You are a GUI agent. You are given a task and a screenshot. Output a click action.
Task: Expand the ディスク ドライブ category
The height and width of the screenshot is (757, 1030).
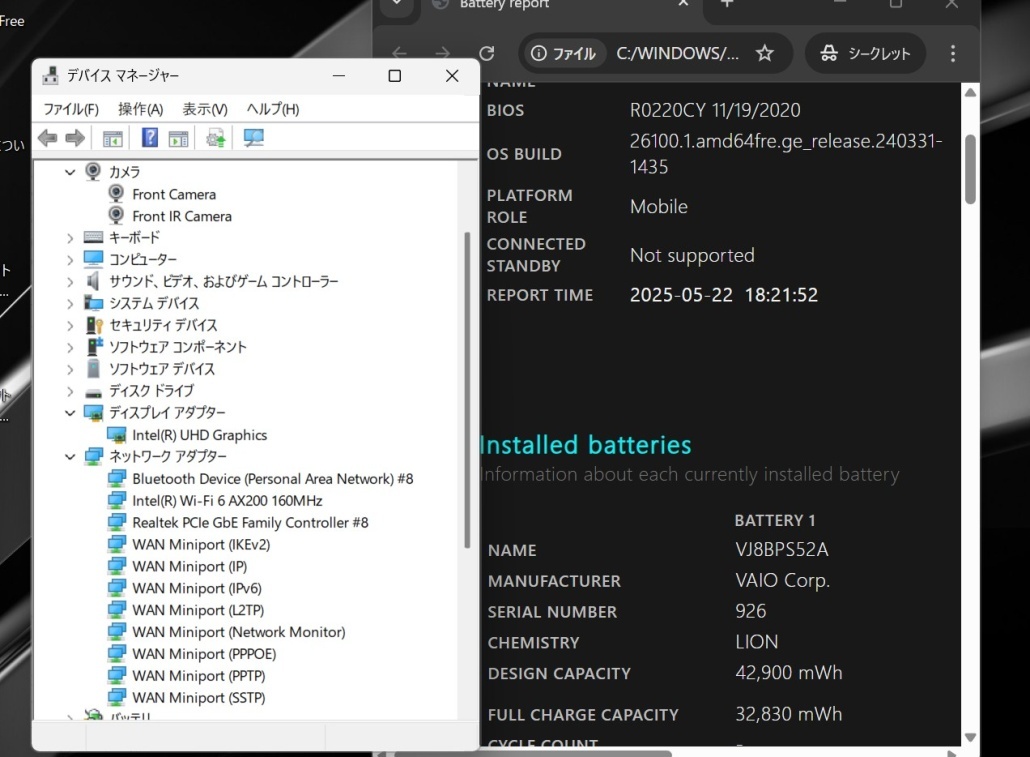[x=70, y=391]
